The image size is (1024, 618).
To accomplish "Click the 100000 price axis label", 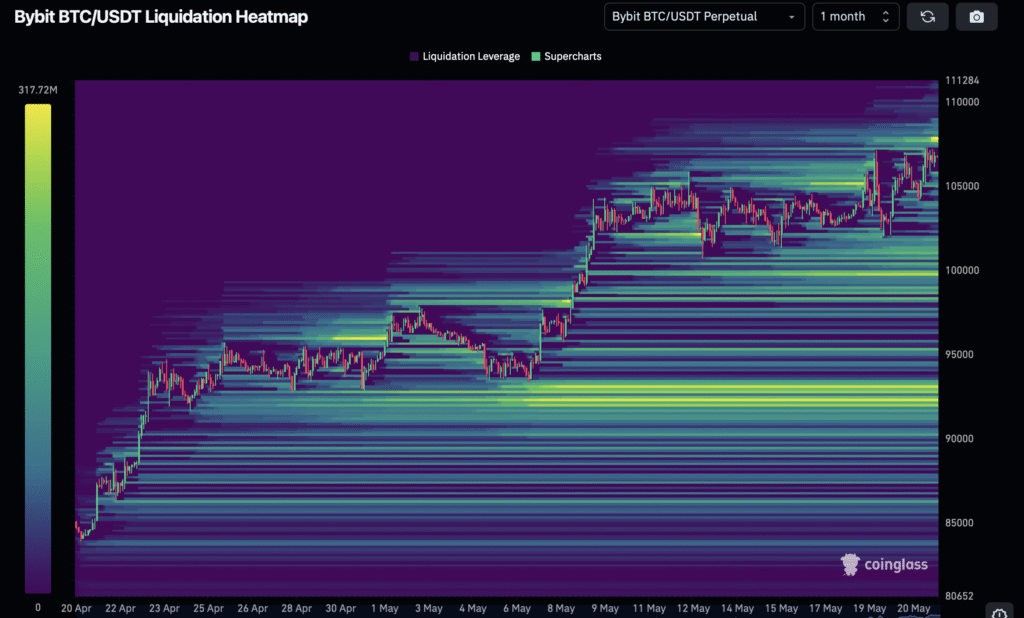I will coord(962,270).
